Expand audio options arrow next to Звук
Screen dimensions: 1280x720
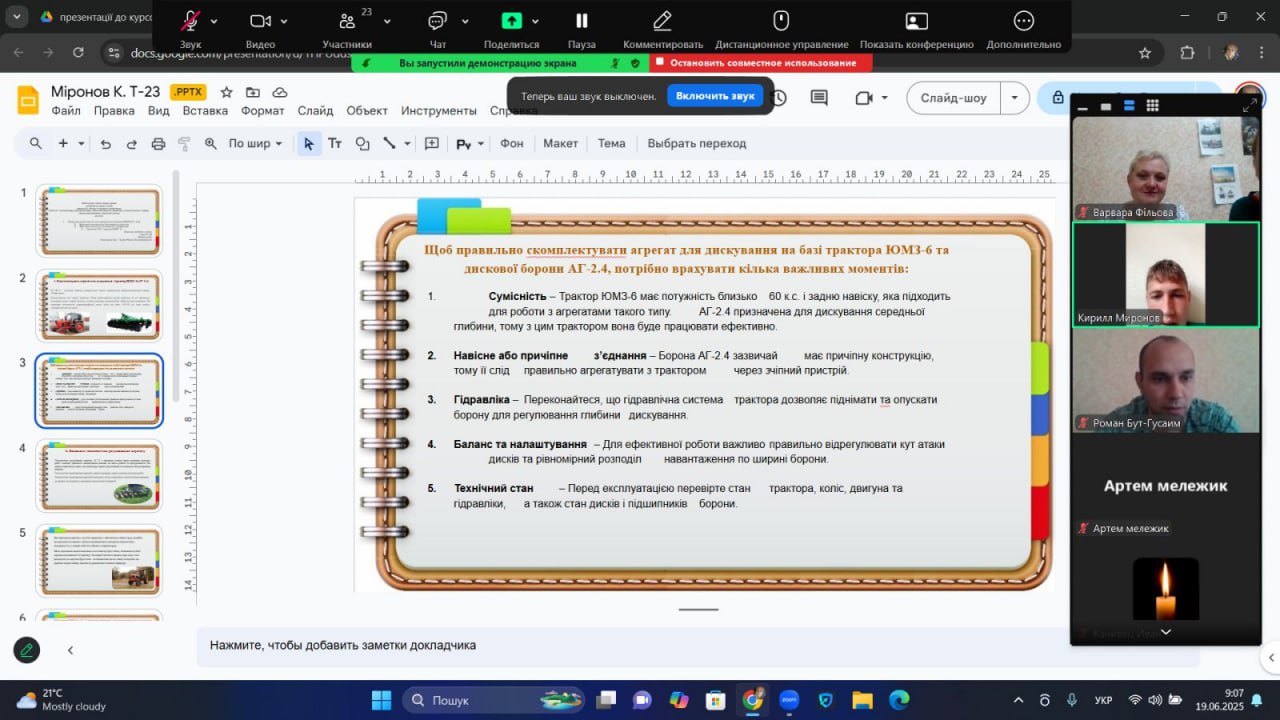pos(213,21)
